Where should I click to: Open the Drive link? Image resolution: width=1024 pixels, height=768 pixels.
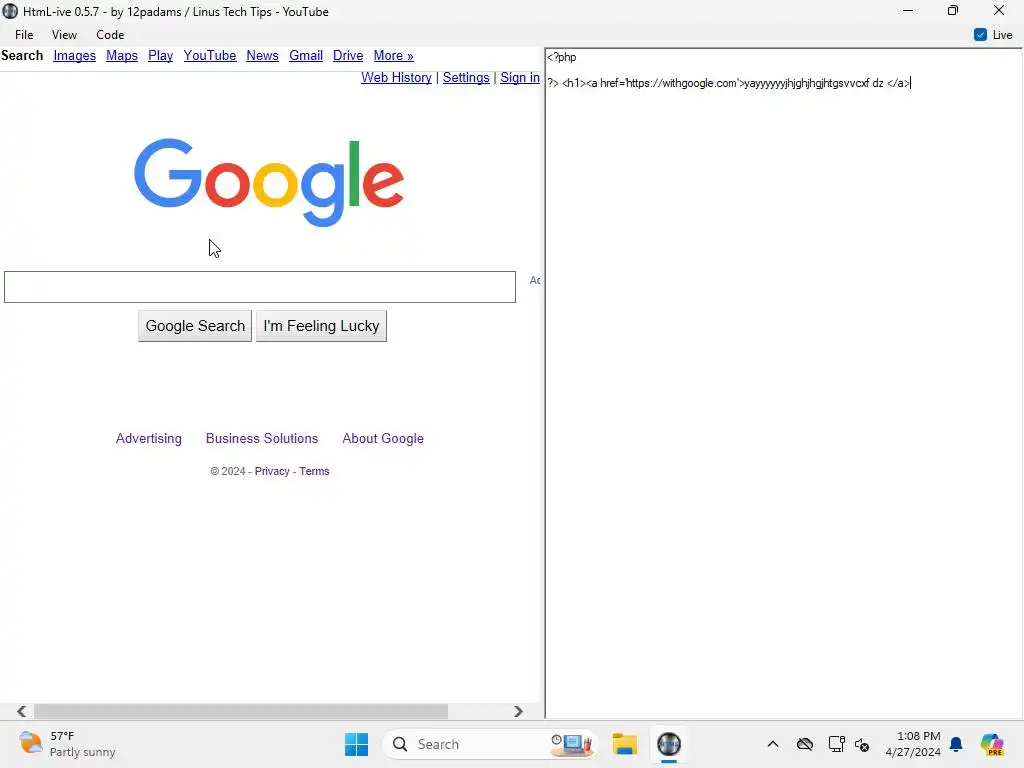click(x=348, y=56)
